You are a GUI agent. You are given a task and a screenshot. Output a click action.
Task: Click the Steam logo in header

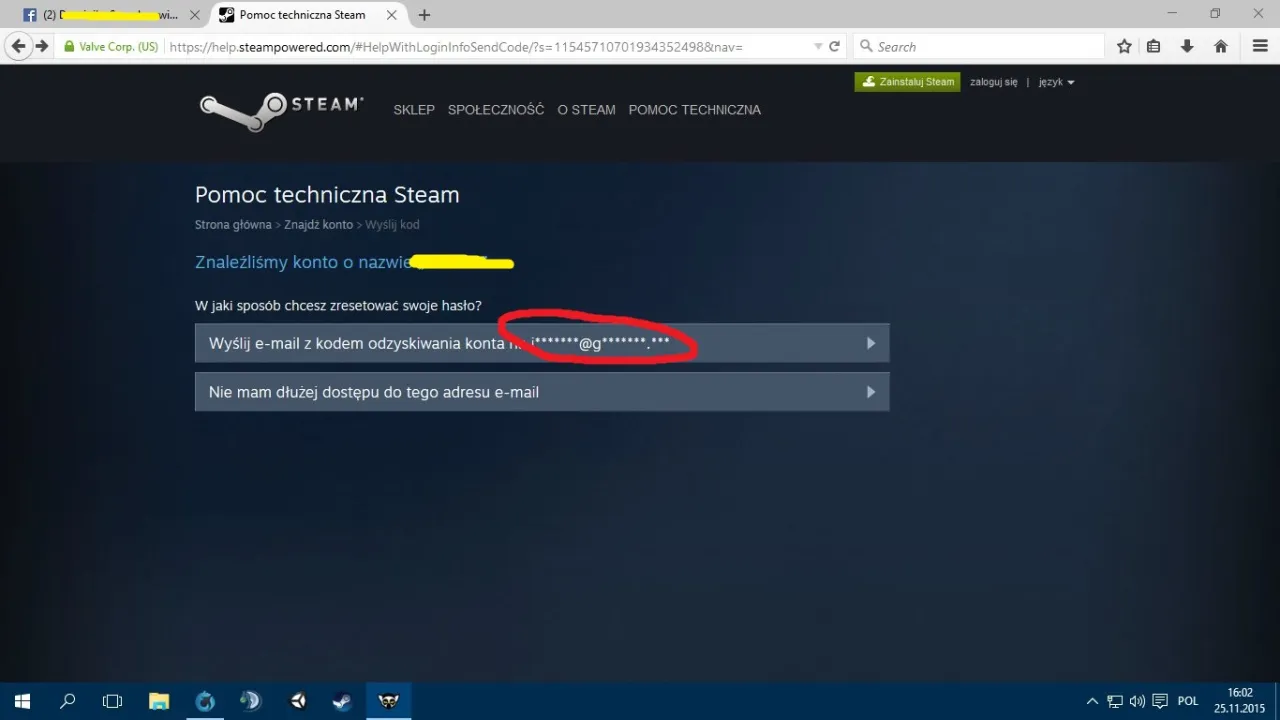tap(281, 109)
